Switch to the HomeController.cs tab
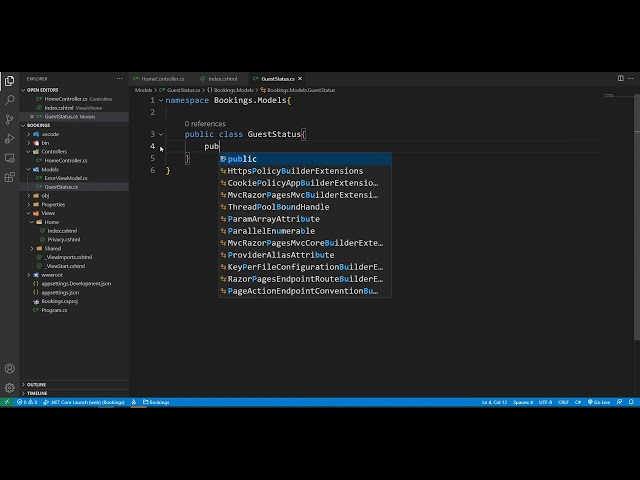Screen dimensions: 640x480 tap(162, 79)
